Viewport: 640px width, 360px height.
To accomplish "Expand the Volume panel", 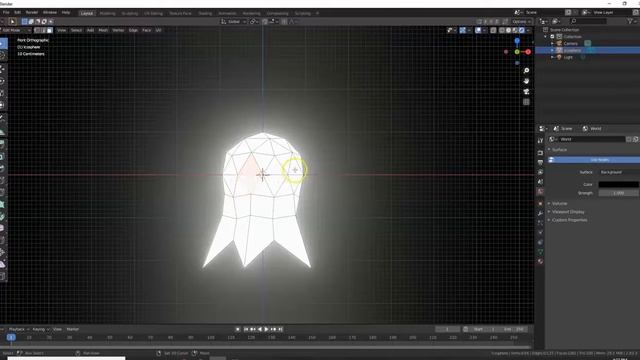I will 558,203.
